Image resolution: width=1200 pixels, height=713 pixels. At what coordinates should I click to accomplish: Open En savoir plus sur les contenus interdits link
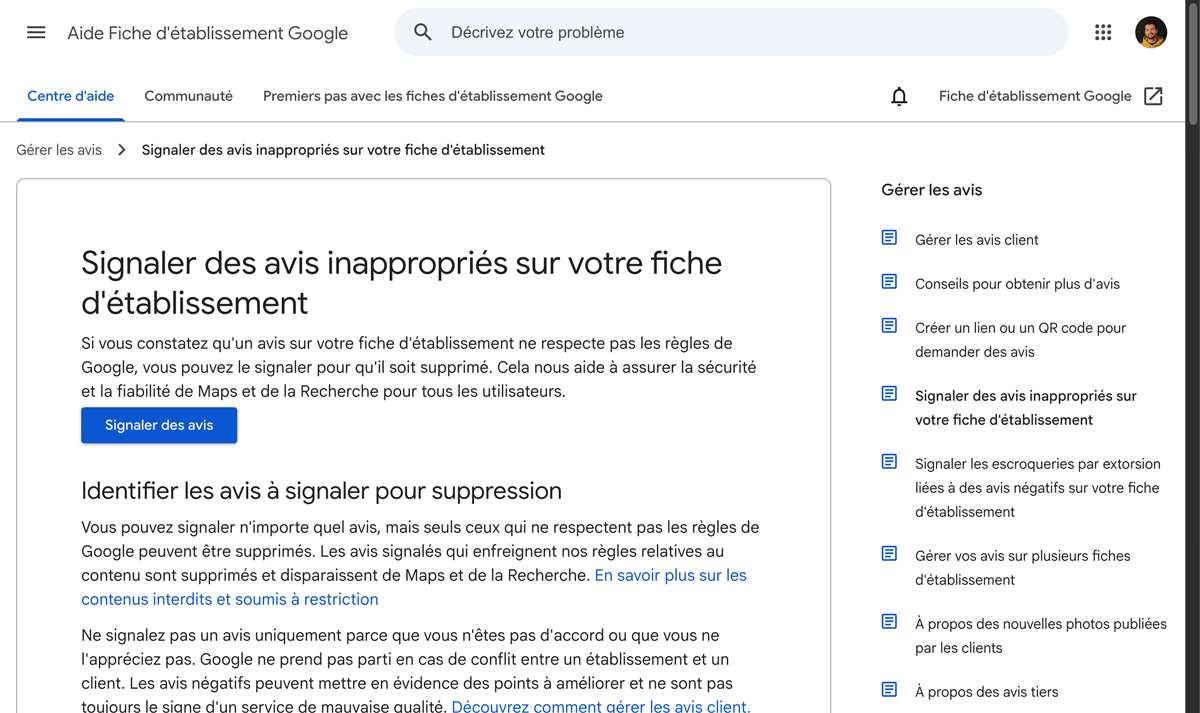pyautogui.click(x=414, y=587)
